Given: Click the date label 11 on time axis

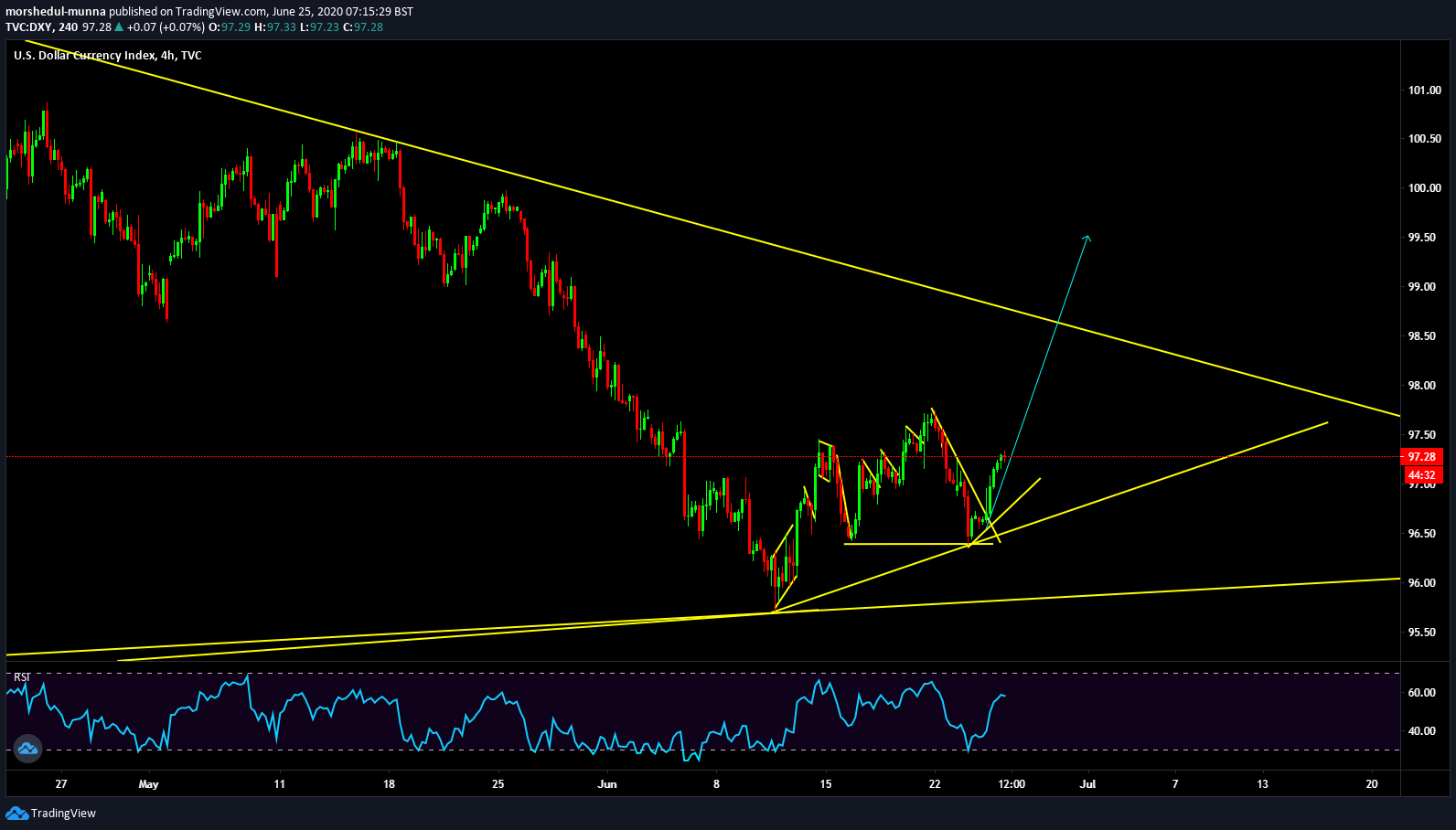Looking at the screenshot, I should pyautogui.click(x=279, y=784).
